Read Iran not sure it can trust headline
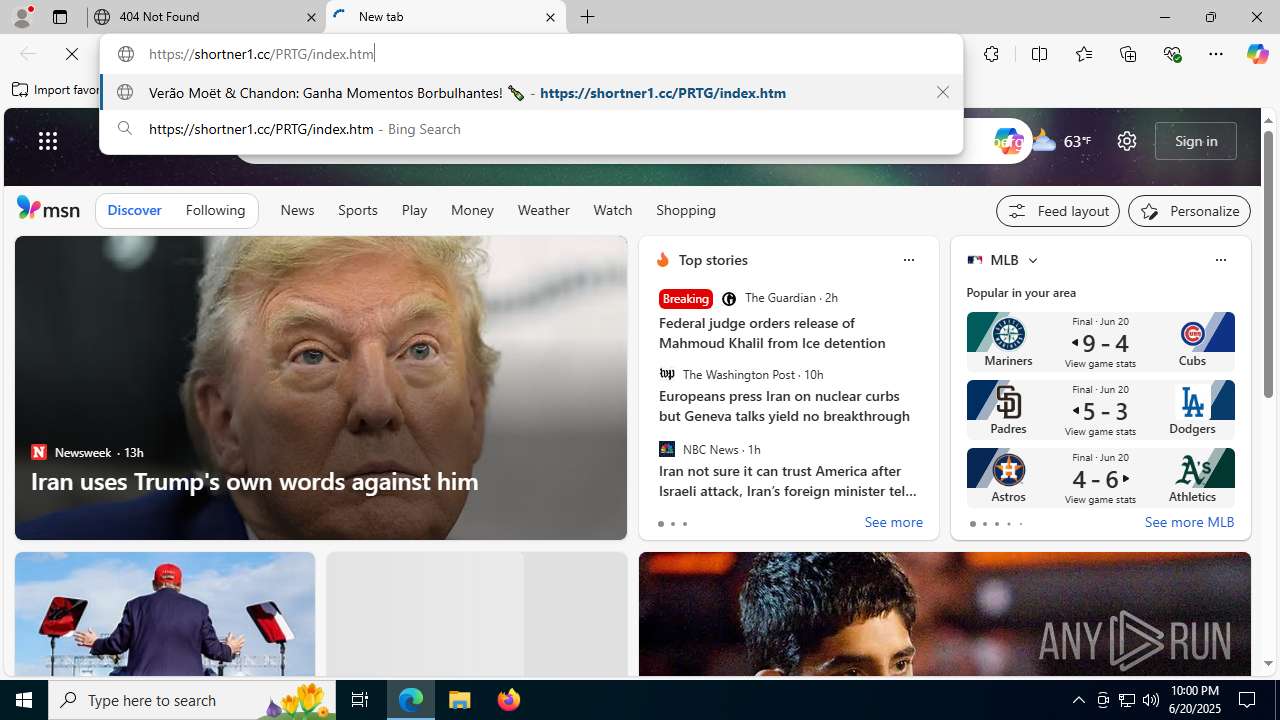This screenshot has height=720, width=1280. coord(788,481)
